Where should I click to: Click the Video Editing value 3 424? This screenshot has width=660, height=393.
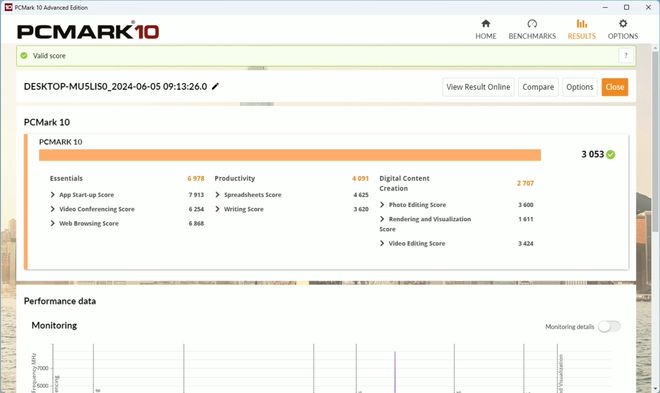click(x=526, y=244)
